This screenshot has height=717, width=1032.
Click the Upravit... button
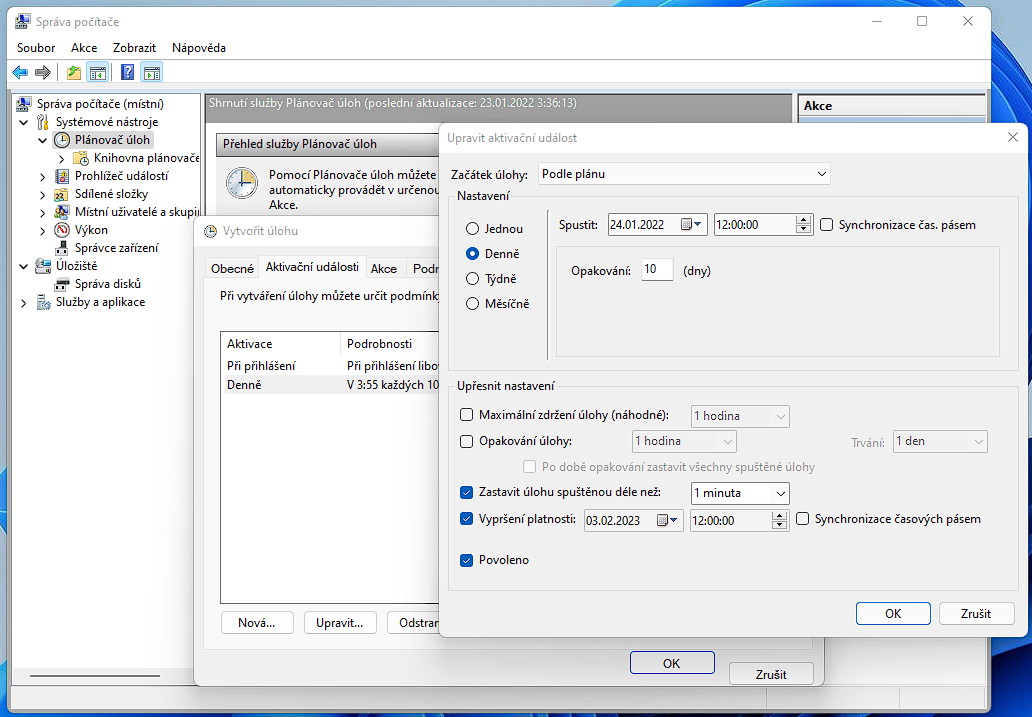[x=340, y=622]
